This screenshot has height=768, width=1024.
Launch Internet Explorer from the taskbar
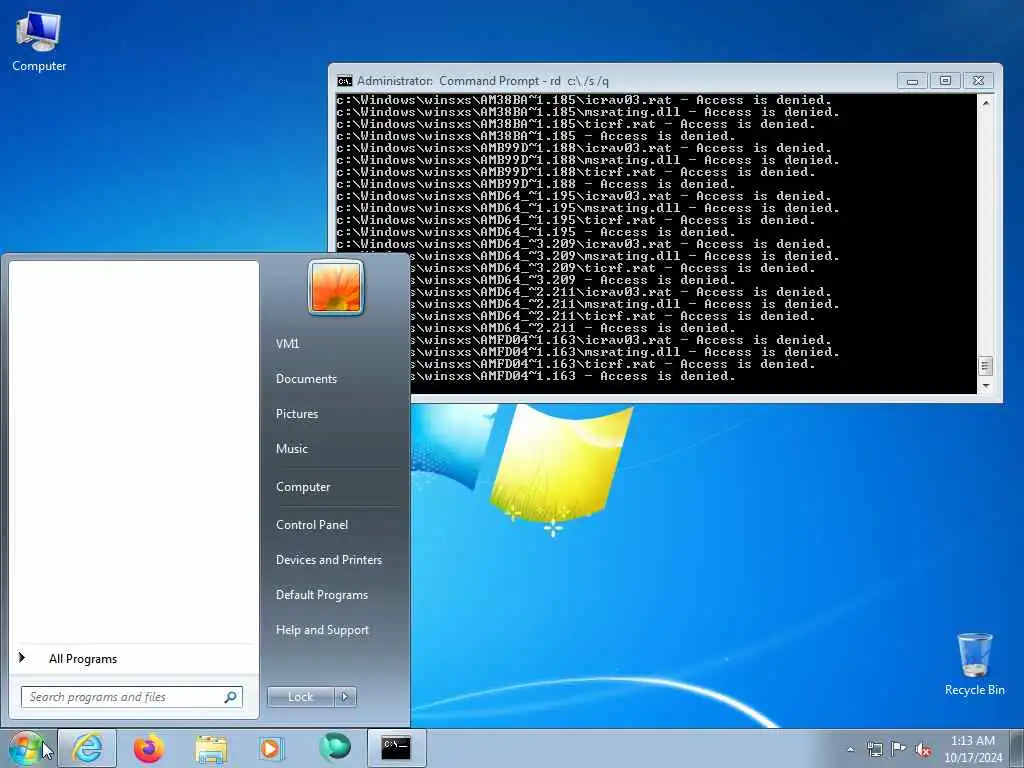click(x=87, y=748)
